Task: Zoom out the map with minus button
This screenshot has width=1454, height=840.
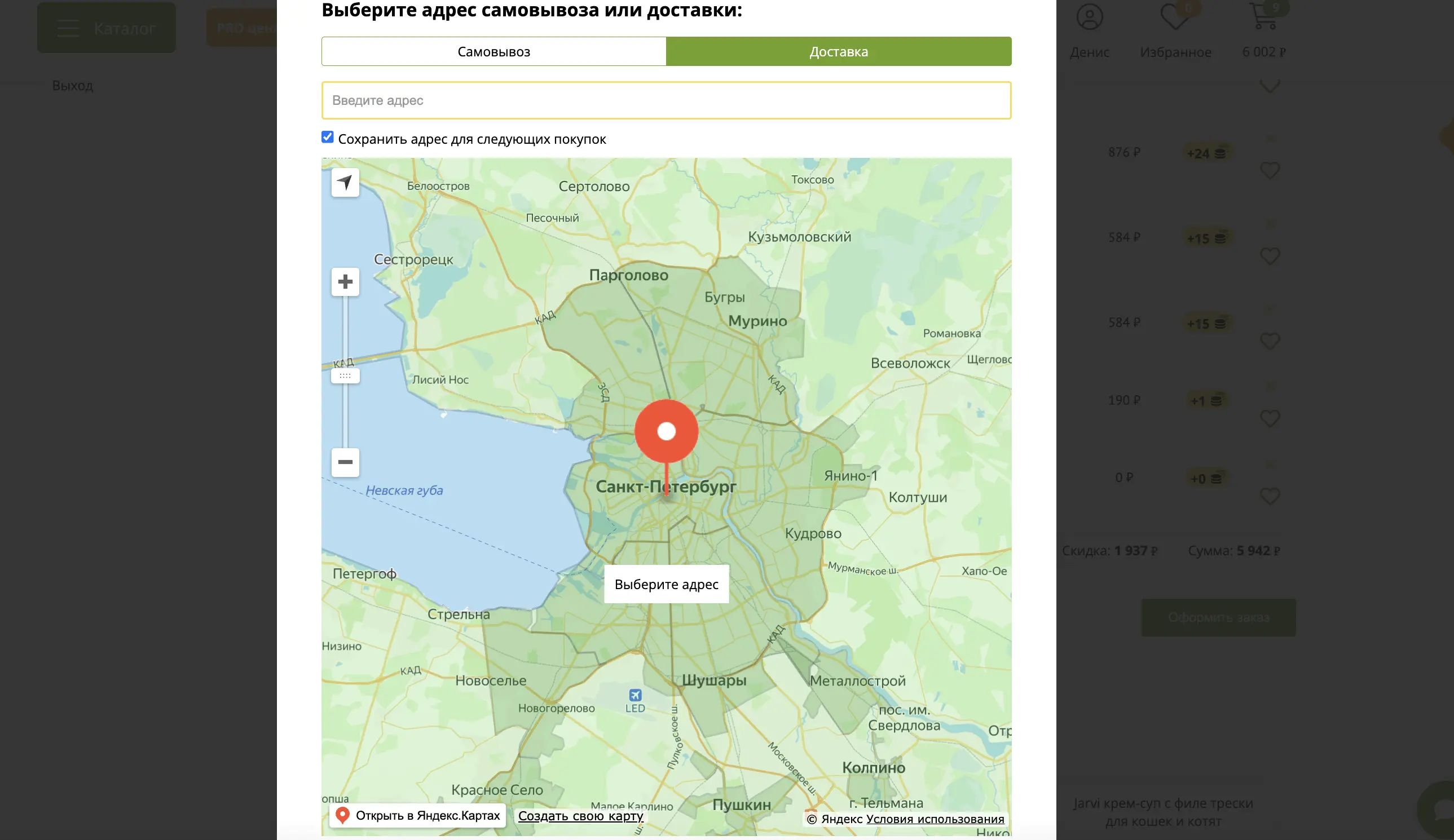Action: pos(345,462)
